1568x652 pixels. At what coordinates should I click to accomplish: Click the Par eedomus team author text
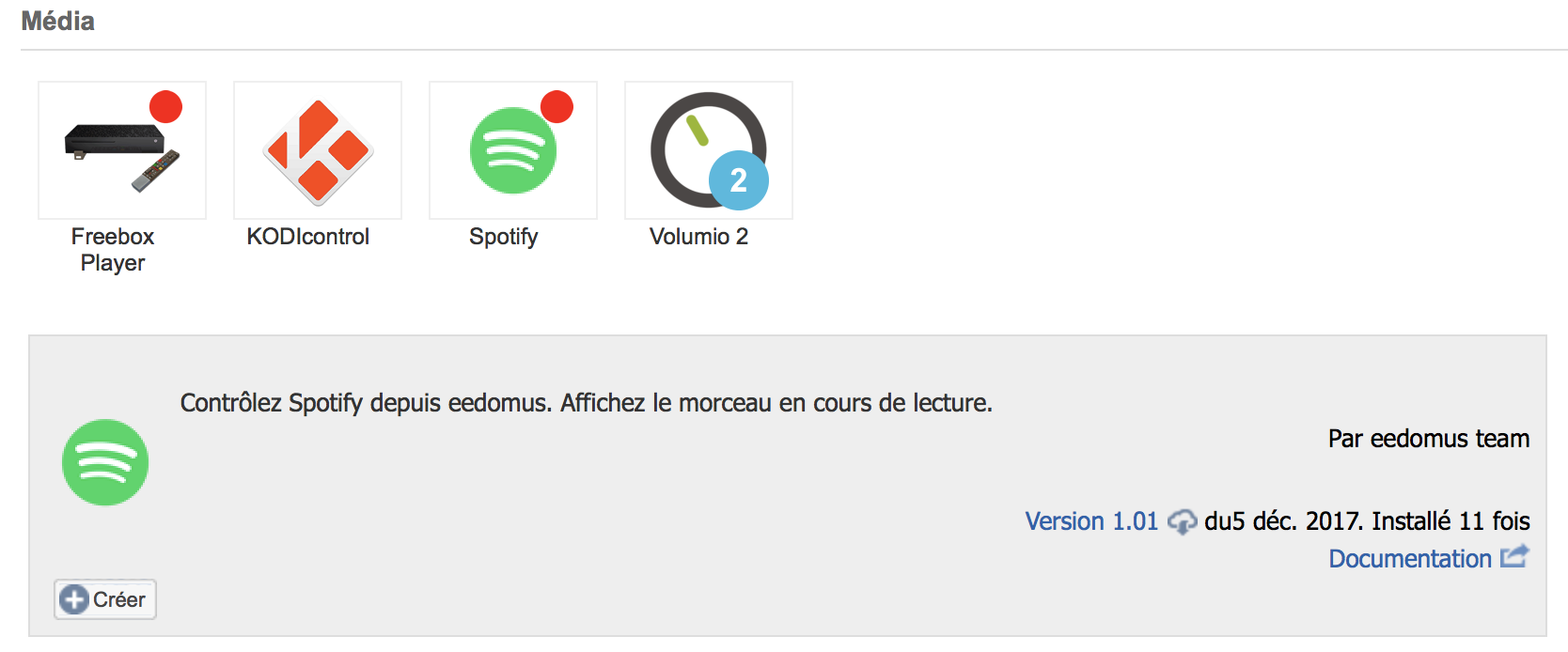pos(1429,439)
